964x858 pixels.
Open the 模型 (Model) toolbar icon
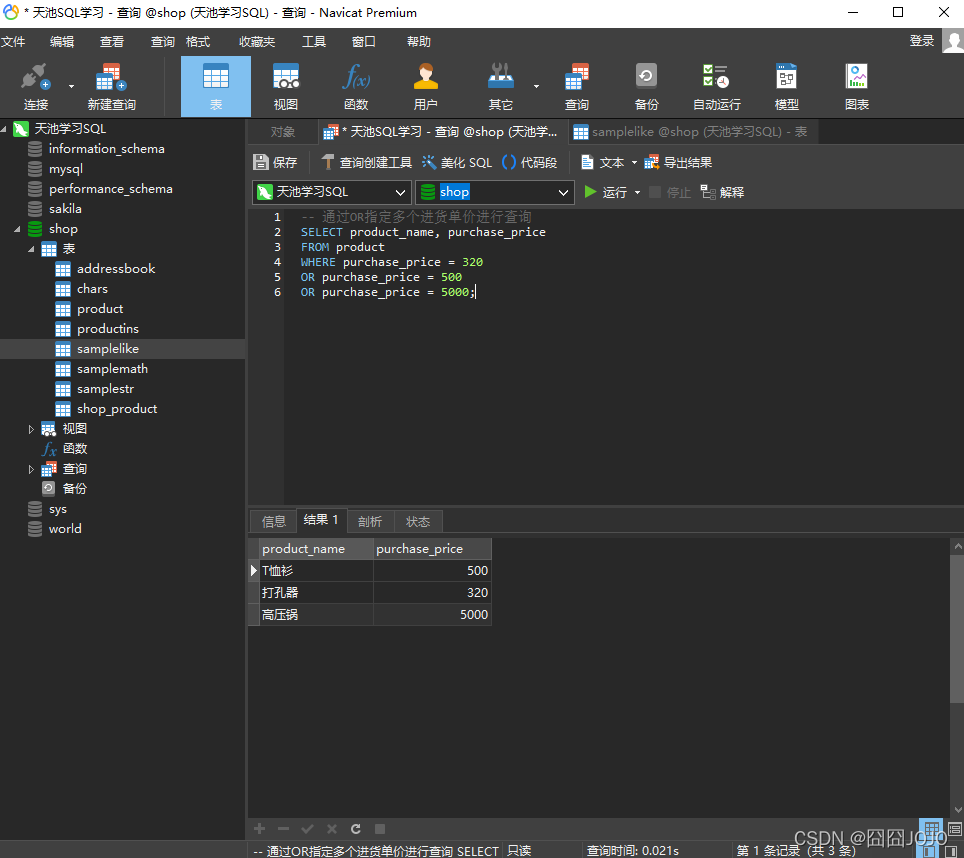click(786, 87)
